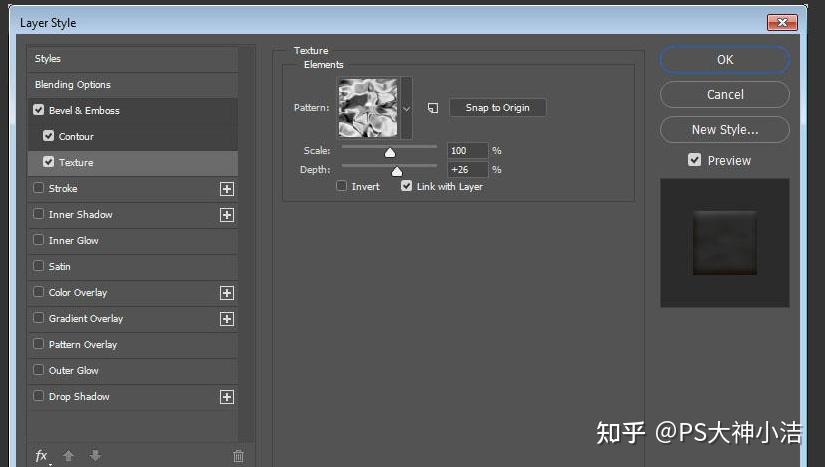Delete effect with trash icon
825x467 pixels.
click(x=238, y=456)
